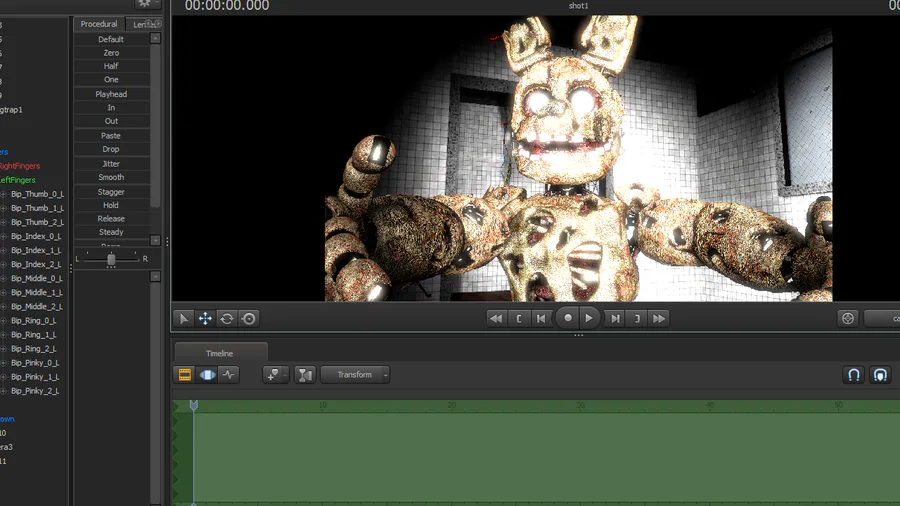The height and width of the screenshot is (506, 900).
Task: Open the bookmark dropdown arrow
Action: tap(285, 375)
